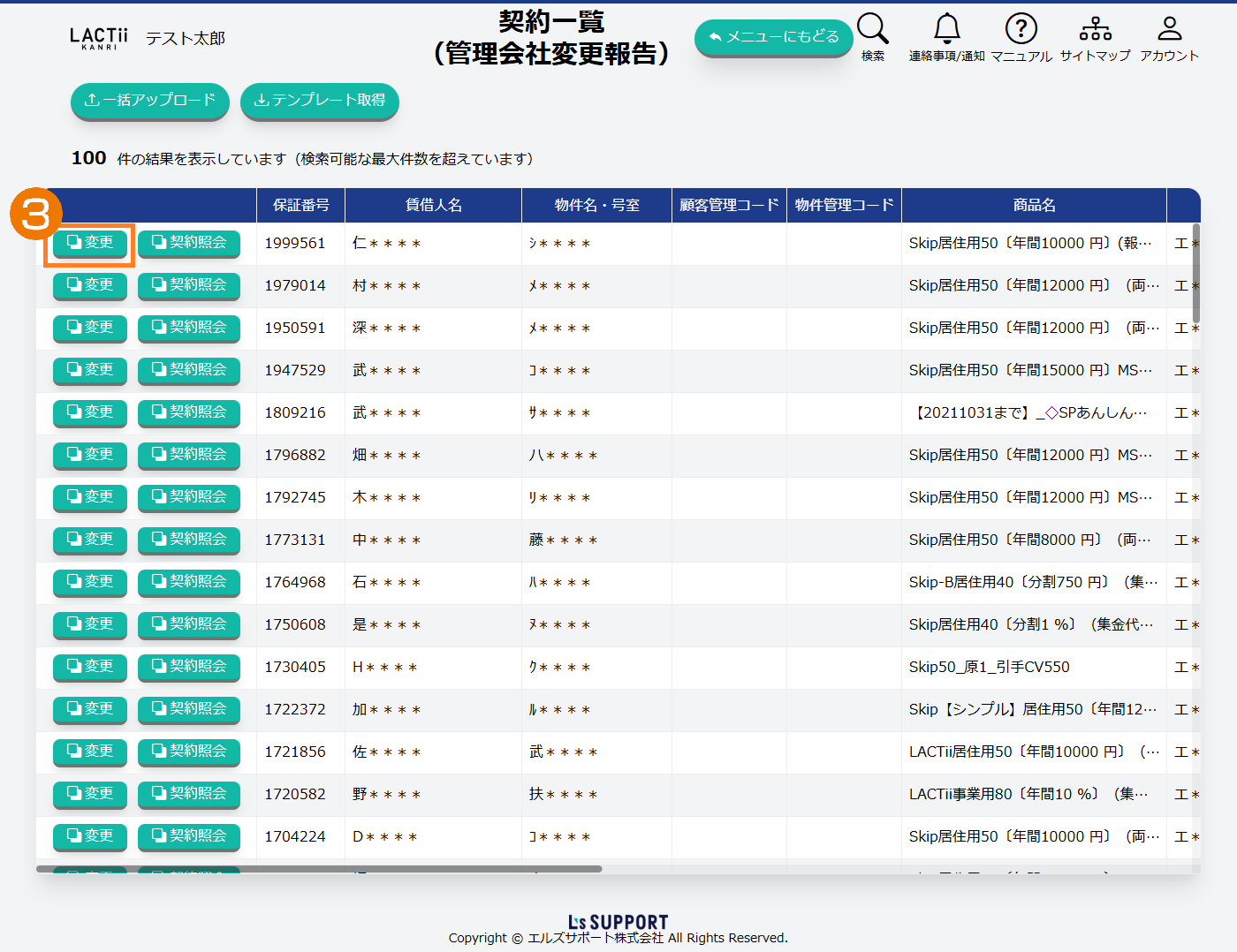The image size is (1237, 952).
Task: Open 契約照会 for contract 1730405
Action: pos(189,667)
